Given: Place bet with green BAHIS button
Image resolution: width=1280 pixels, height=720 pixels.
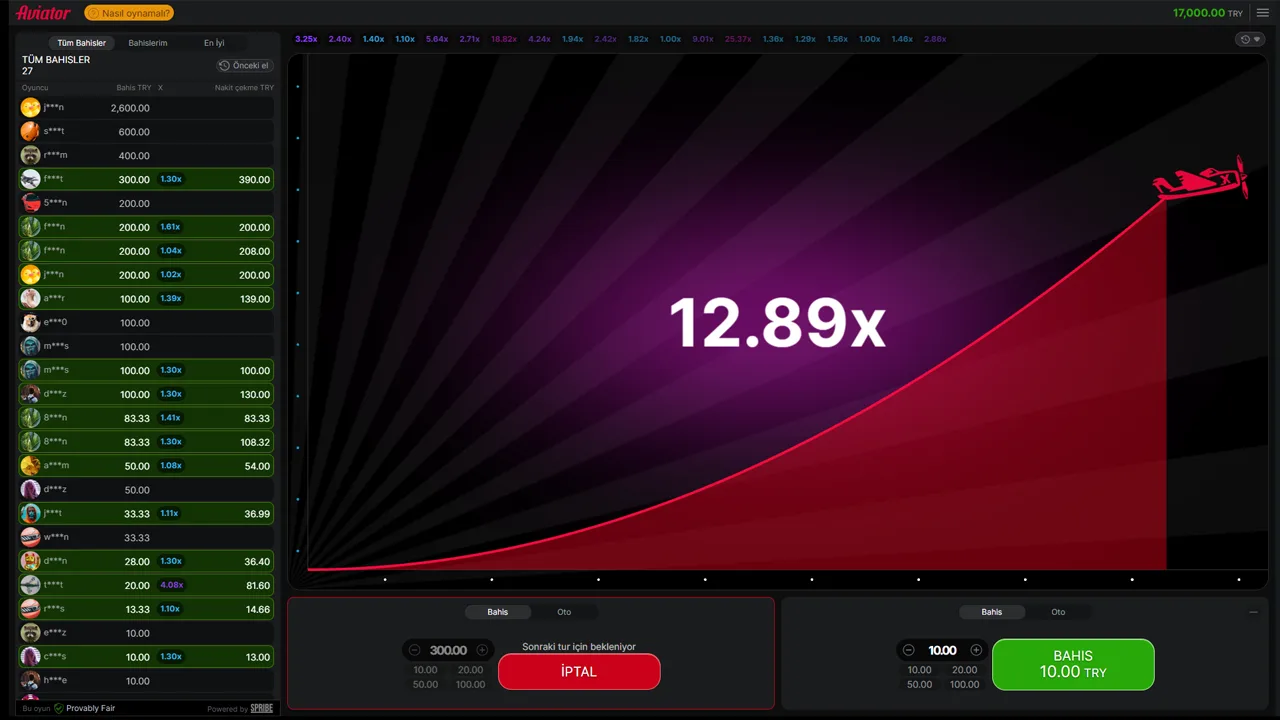Looking at the screenshot, I should [1073, 664].
